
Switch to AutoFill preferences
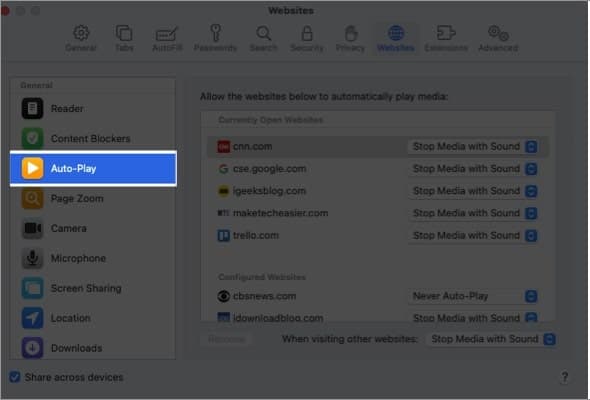(x=167, y=38)
